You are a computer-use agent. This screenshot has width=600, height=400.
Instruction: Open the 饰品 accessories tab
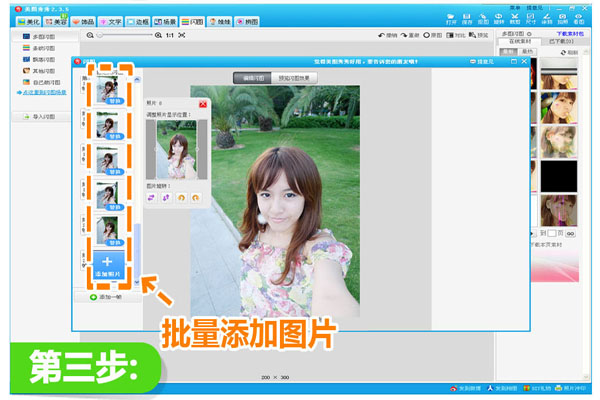[83, 22]
